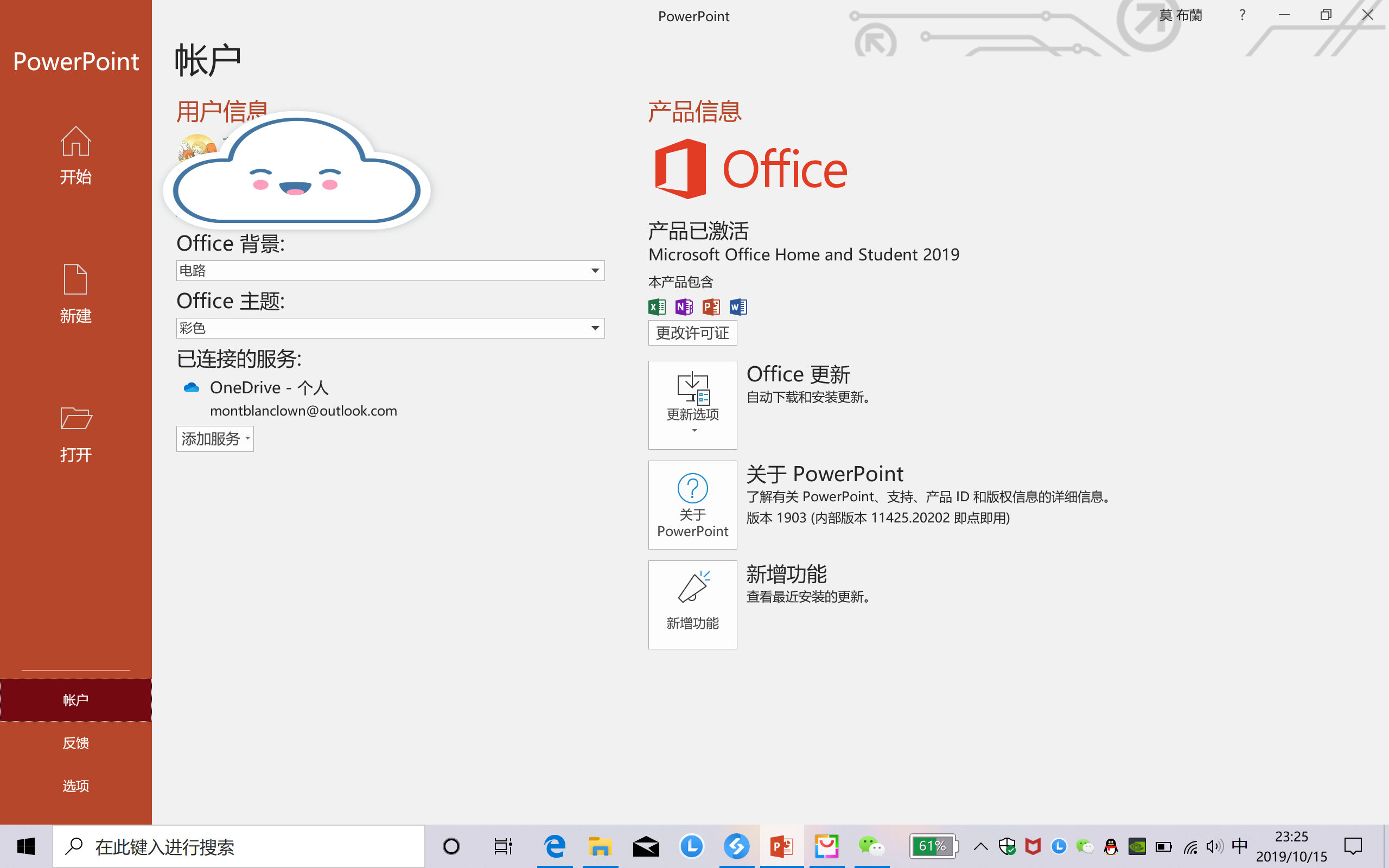This screenshot has height=868, width=1389.
Task: Click the 莫 布蘭 account name in title bar
Action: 1180,16
